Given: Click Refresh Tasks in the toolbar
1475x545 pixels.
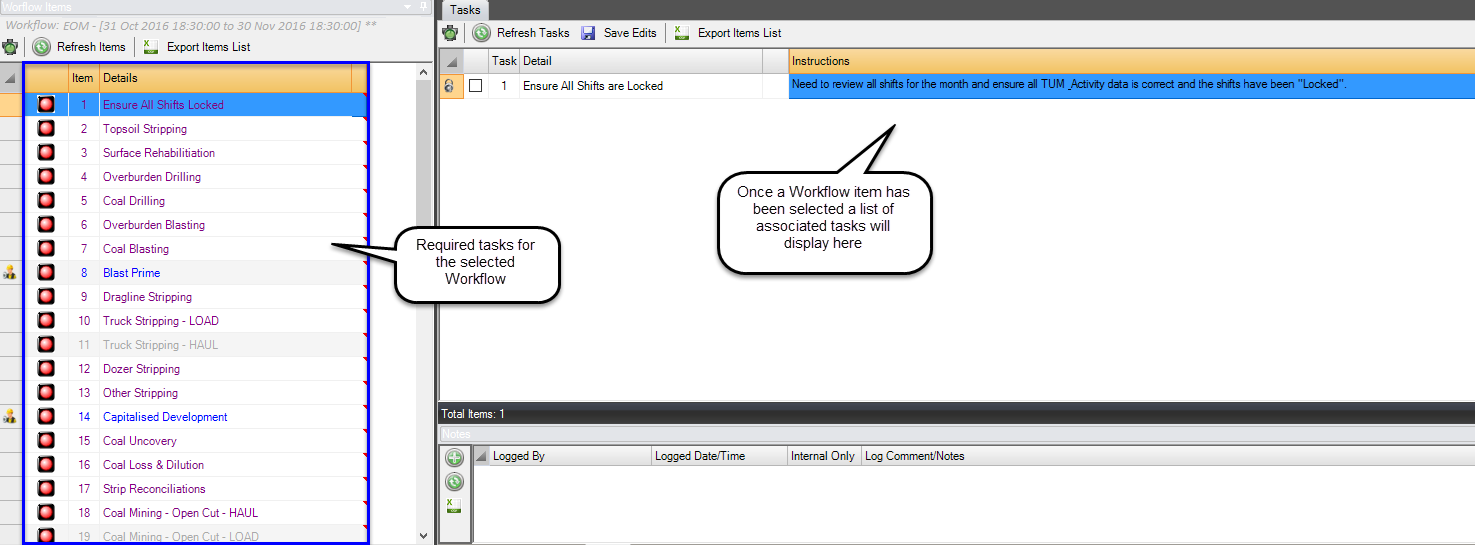Looking at the screenshot, I should pyautogui.click(x=520, y=33).
